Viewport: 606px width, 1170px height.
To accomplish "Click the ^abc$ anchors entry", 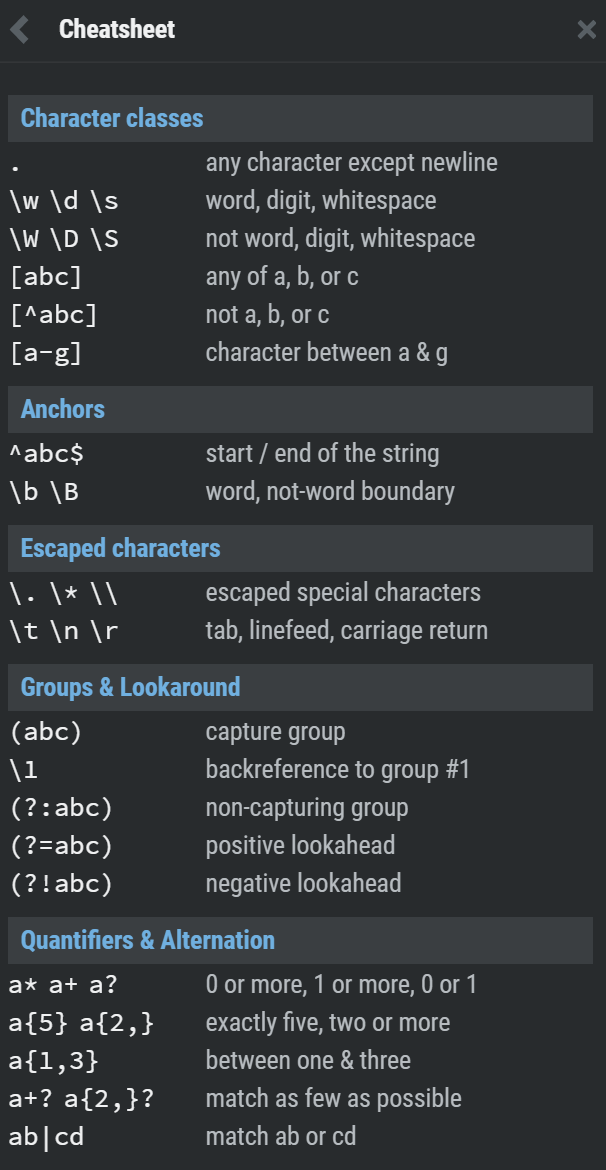I will tap(46, 454).
